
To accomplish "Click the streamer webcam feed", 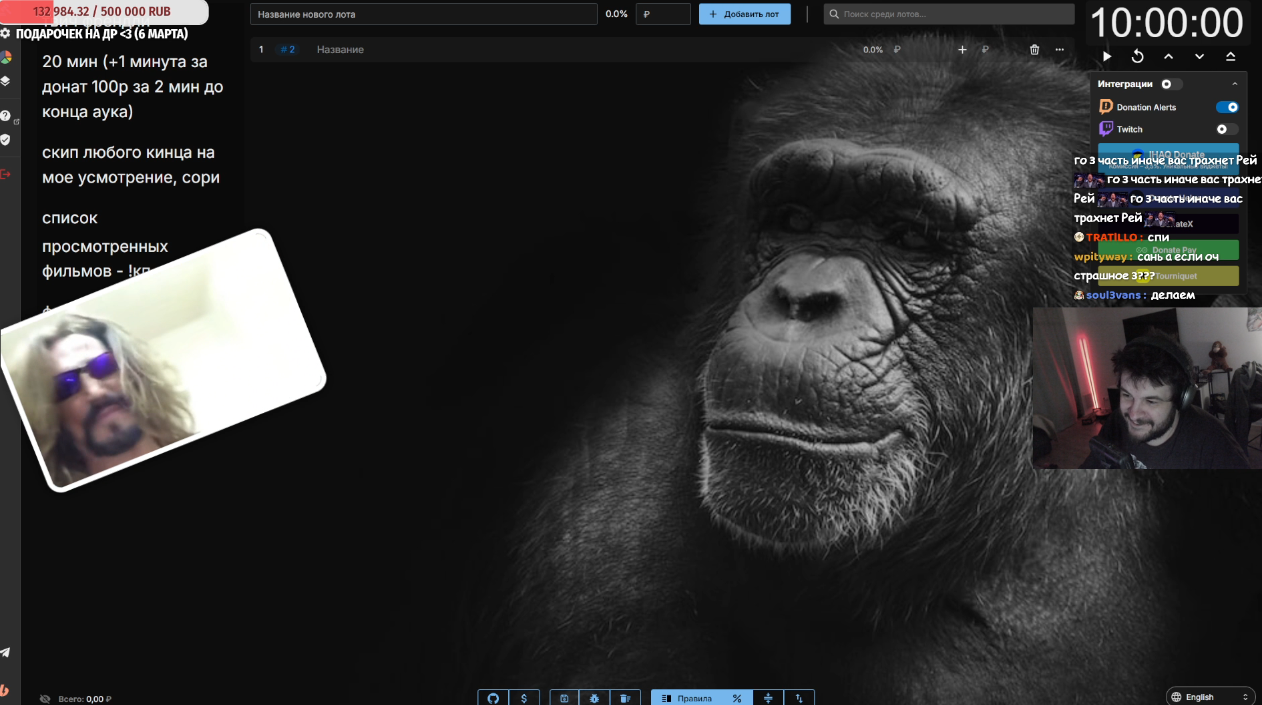I will tap(1147, 387).
